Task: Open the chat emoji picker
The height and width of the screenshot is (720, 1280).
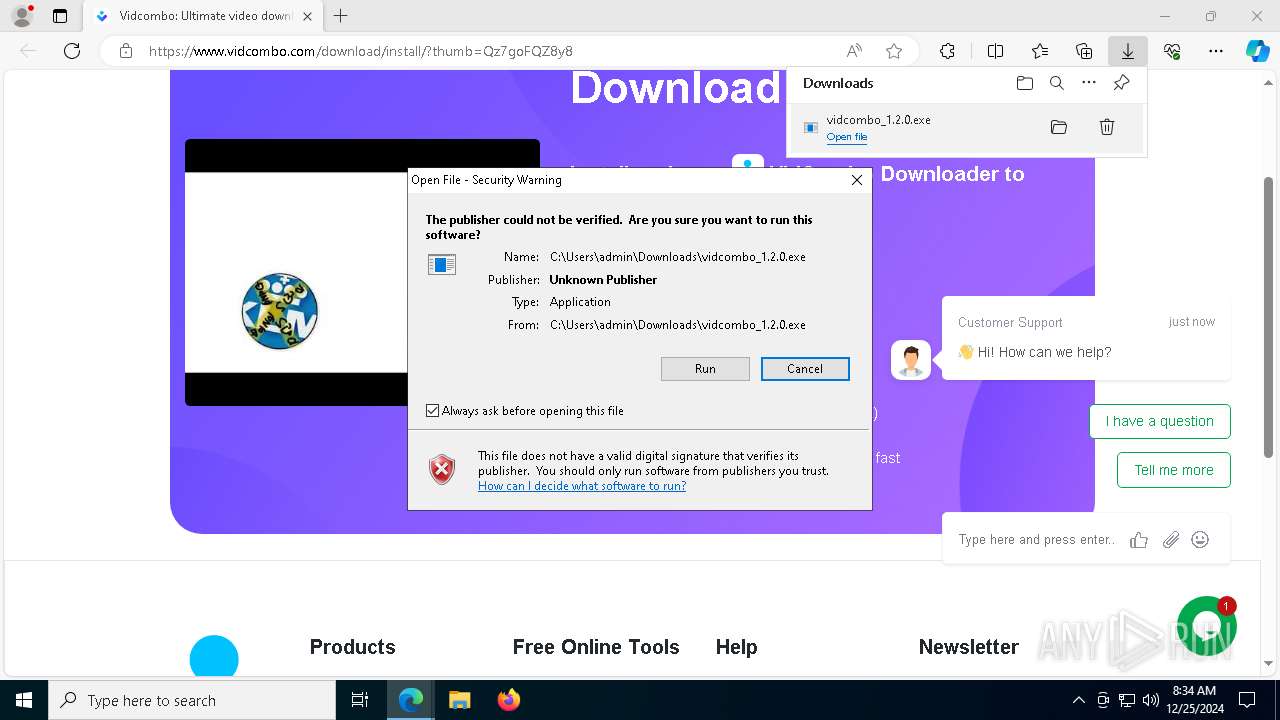Action: [1201, 540]
